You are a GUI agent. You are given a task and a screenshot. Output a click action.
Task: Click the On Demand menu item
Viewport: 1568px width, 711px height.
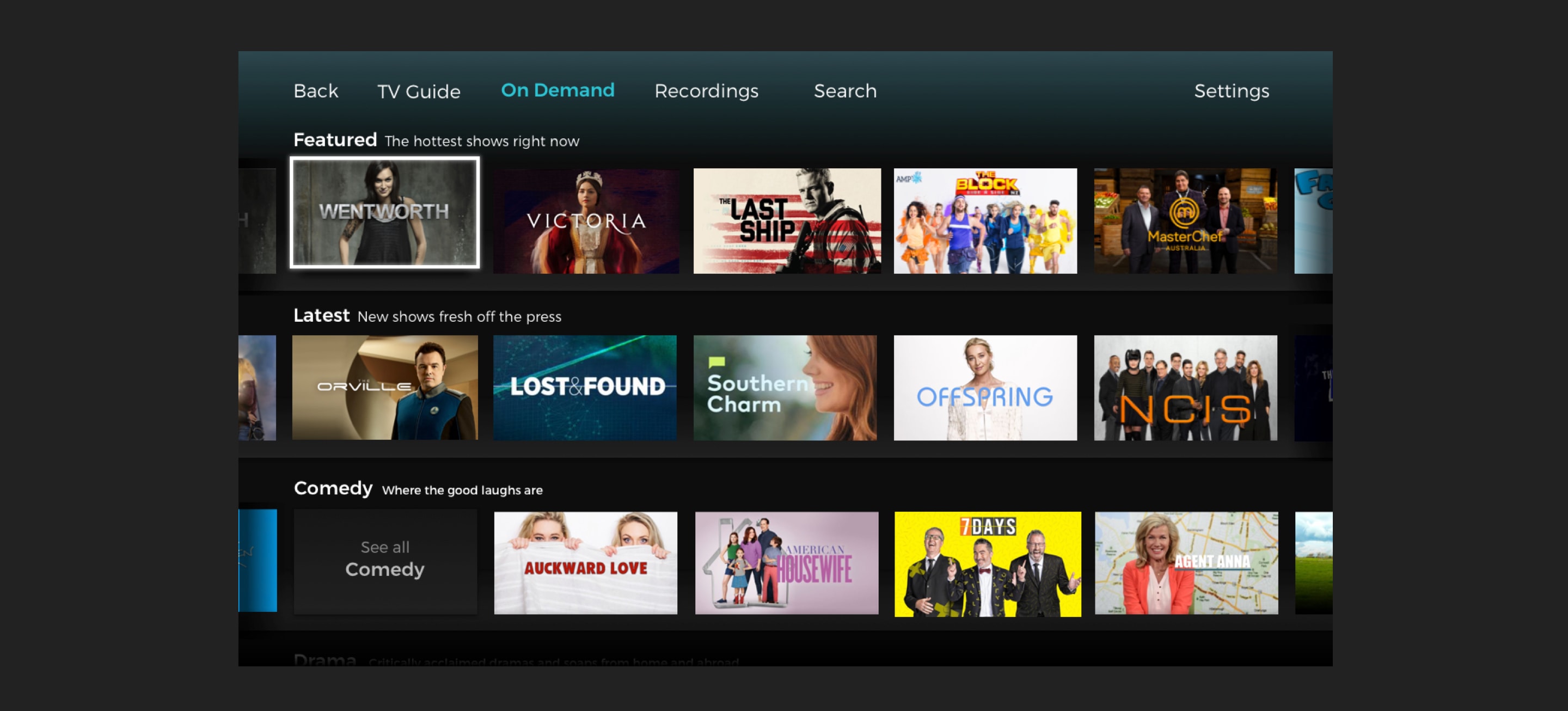[x=558, y=90]
